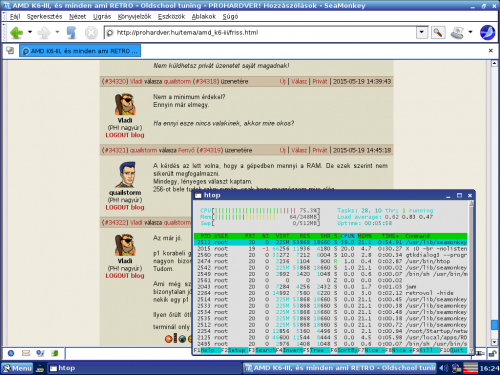Screen dimensions: 500x375
Task: Go back with the green arrow
Action: (16, 33)
